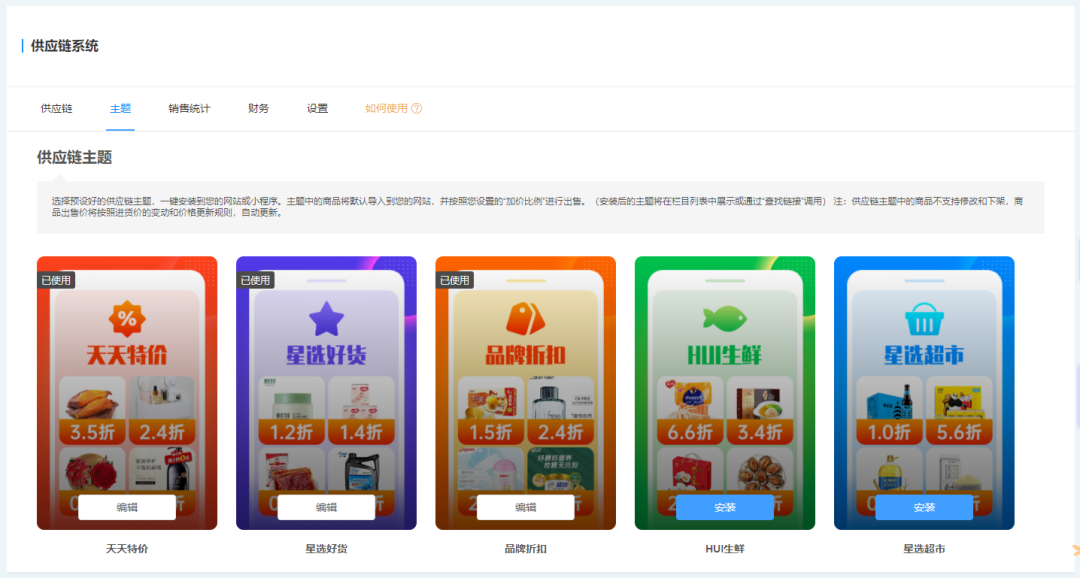Click the orange price tag icon on 品牌折扣
This screenshot has height=578, width=1080.
pyautogui.click(x=526, y=319)
